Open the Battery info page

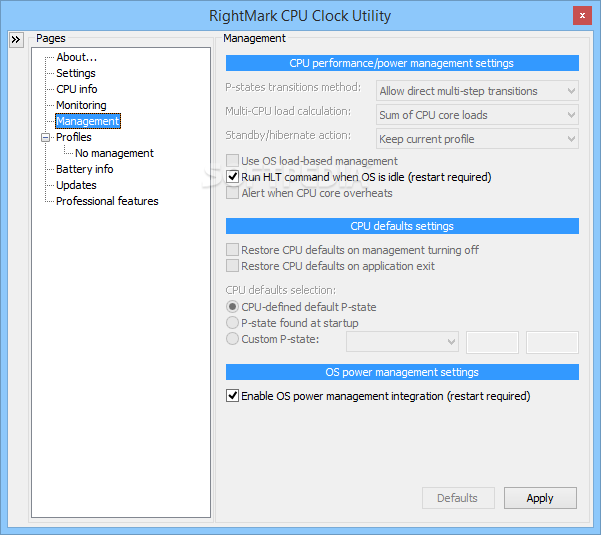coord(85,169)
